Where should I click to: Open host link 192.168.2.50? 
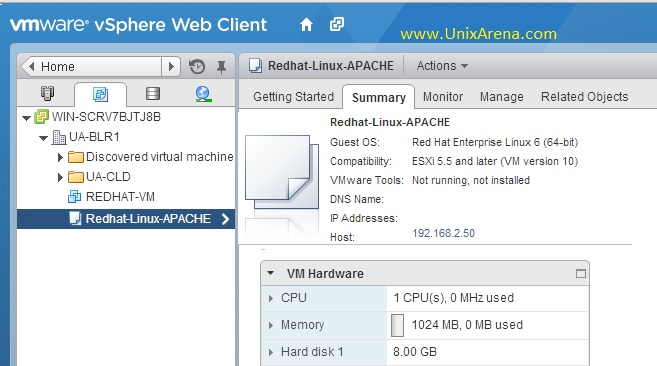[443, 233]
